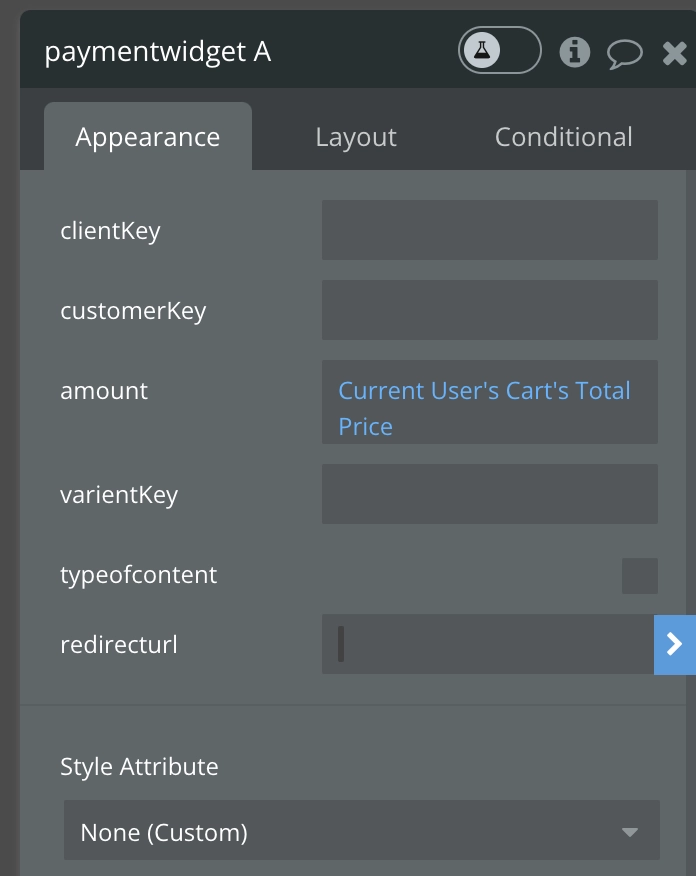
Task: Check the typeofcontent checkbox
Action: (639, 576)
